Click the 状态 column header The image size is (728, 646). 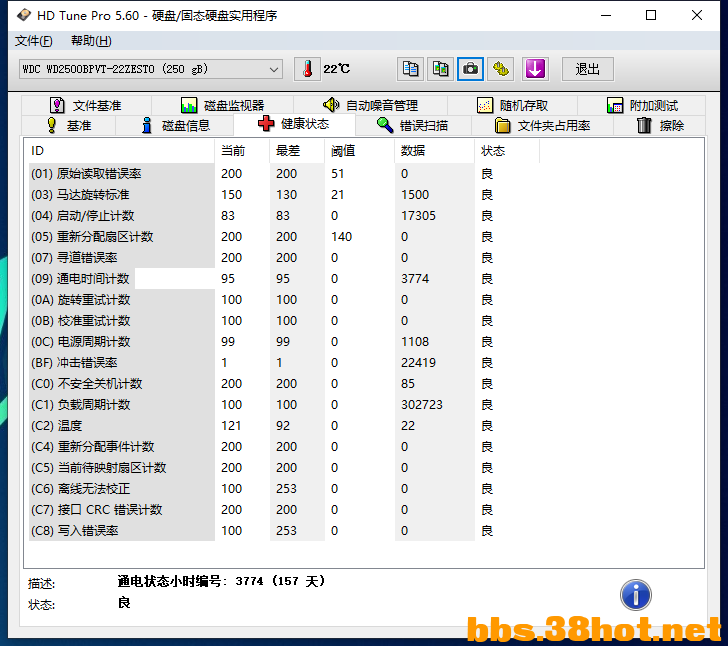pyautogui.click(x=507, y=151)
